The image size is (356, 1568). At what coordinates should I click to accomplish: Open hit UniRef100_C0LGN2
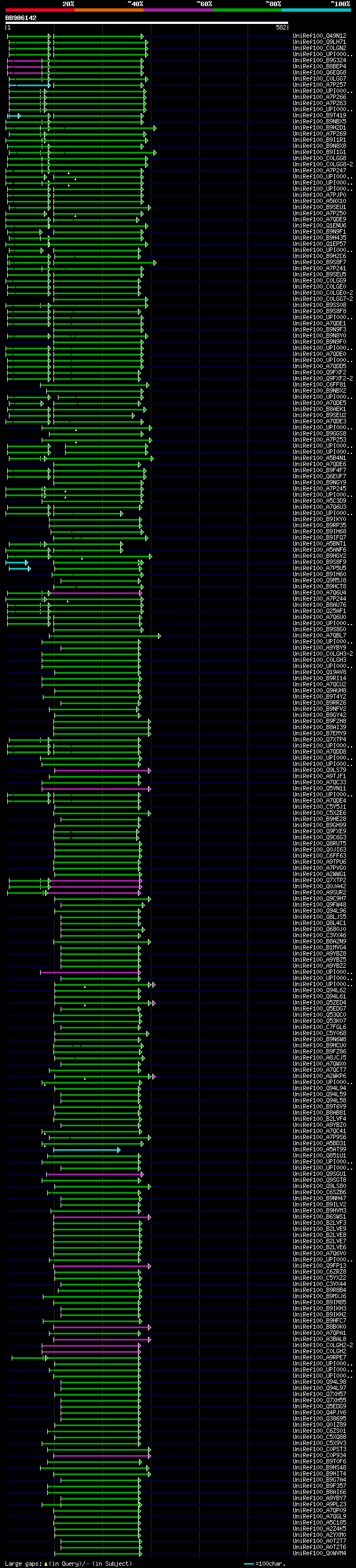(319, 48)
